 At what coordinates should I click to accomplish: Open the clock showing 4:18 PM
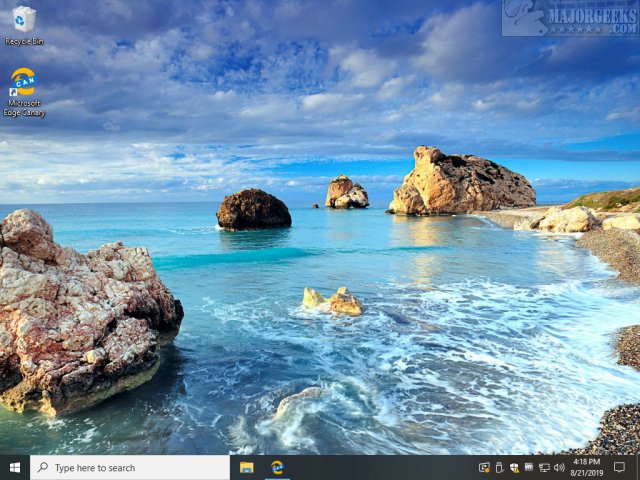586,462
